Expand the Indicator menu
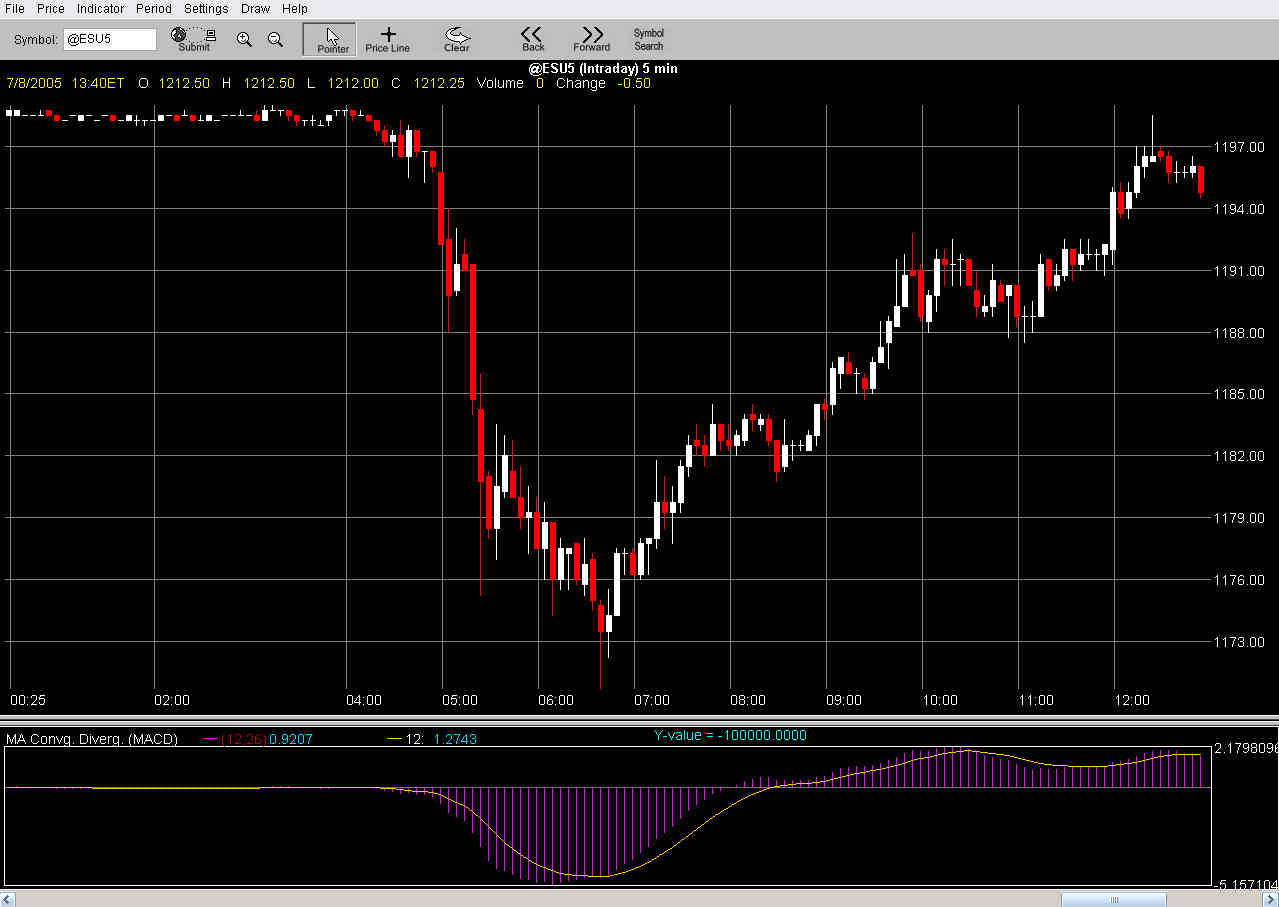The height and width of the screenshot is (907, 1279). [100, 9]
